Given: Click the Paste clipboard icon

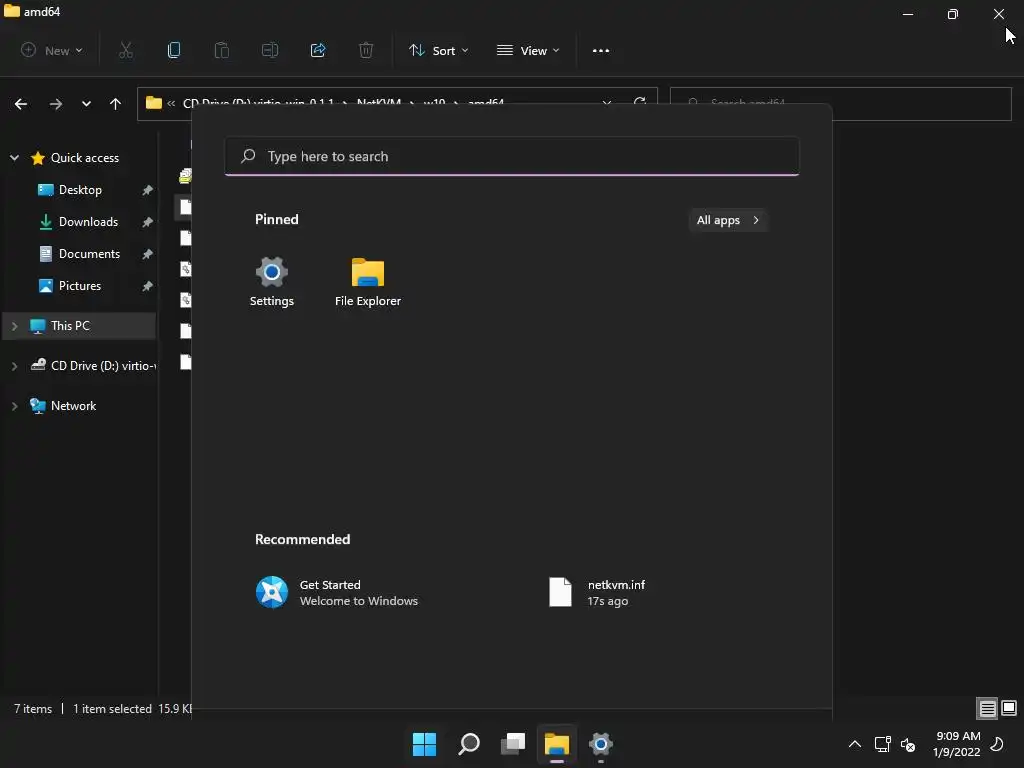Looking at the screenshot, I should click(x=222, y=50).
